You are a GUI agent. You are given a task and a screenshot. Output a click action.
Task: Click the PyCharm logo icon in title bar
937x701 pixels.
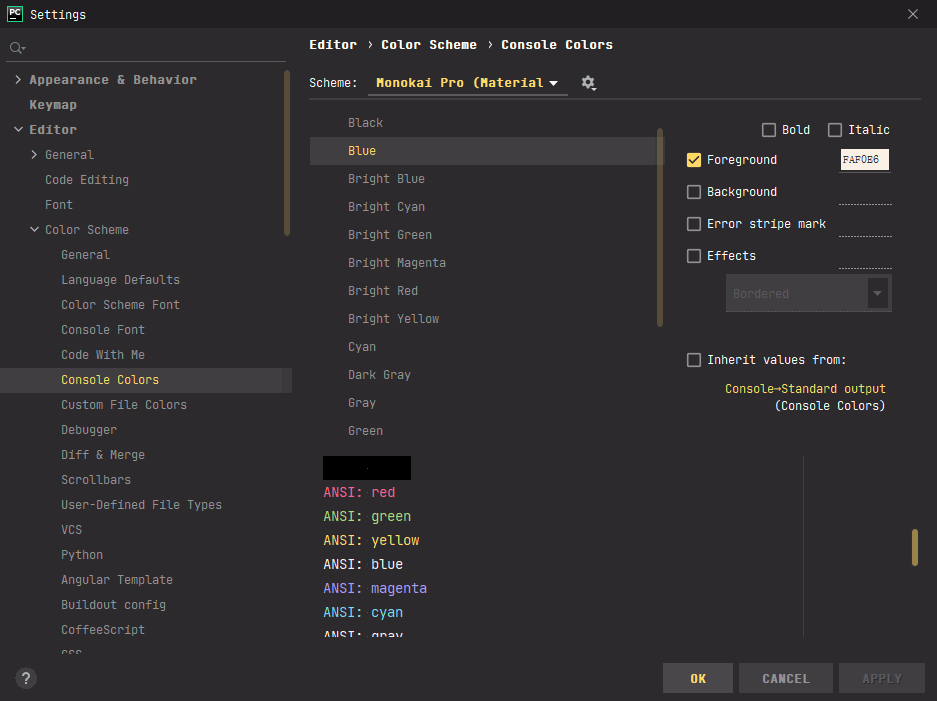[x=15, y=14]
